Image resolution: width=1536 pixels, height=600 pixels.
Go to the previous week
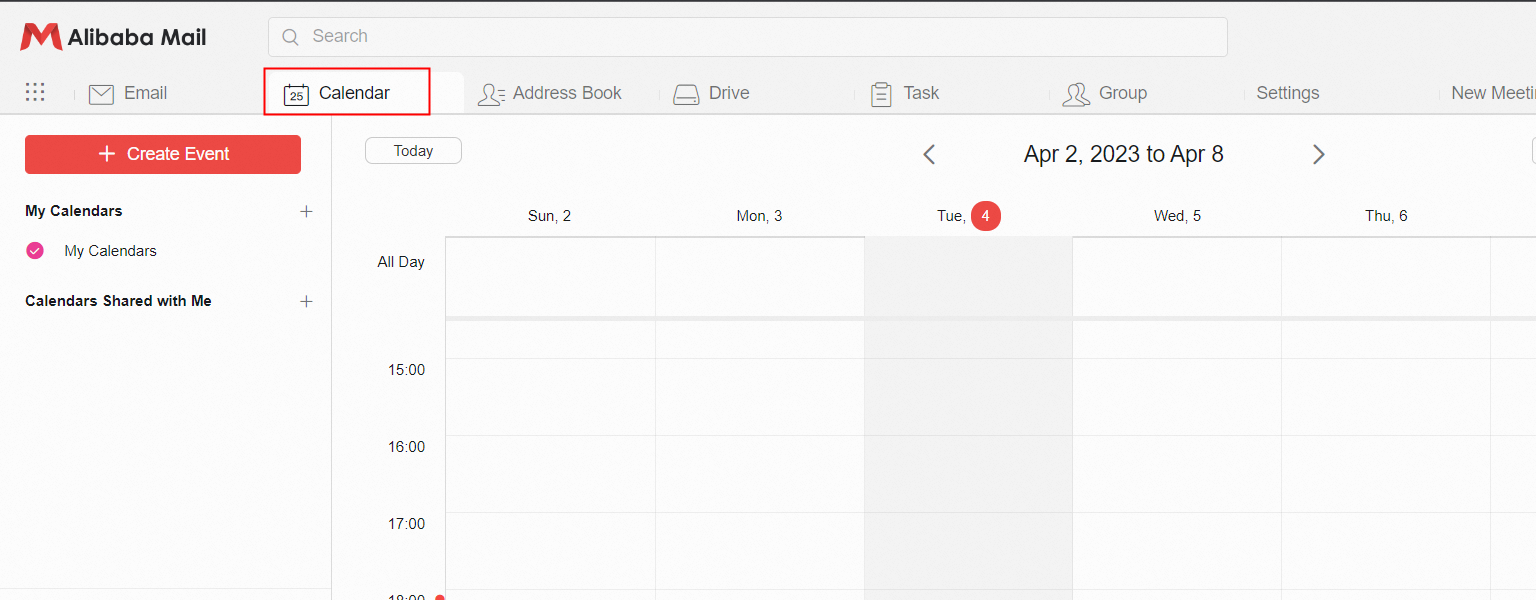pyautogui.click(x=929, y=154)
